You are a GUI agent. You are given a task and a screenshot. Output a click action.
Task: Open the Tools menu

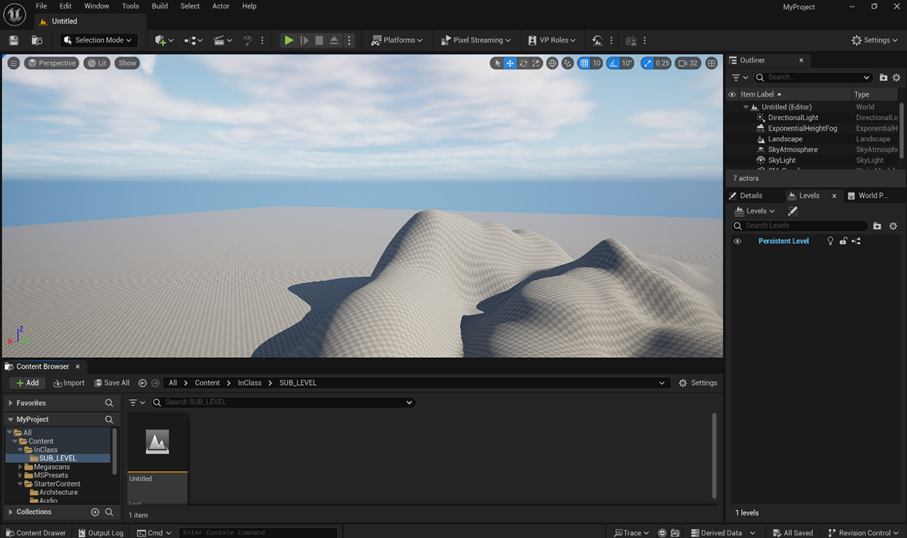130,6
